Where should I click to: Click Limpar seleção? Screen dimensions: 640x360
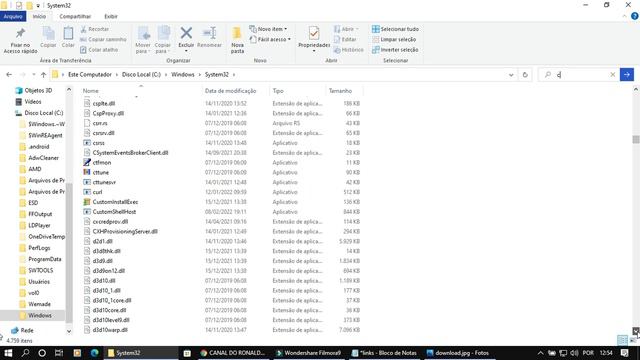coord(394,40)
